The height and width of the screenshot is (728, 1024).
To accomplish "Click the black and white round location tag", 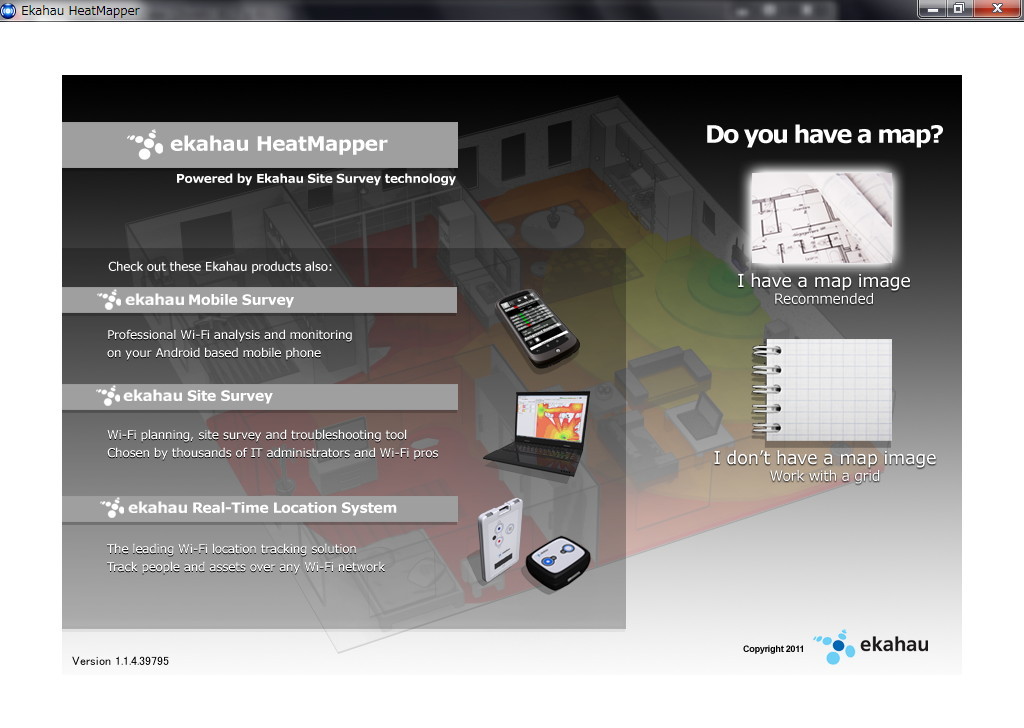I will tap(558, 562).
